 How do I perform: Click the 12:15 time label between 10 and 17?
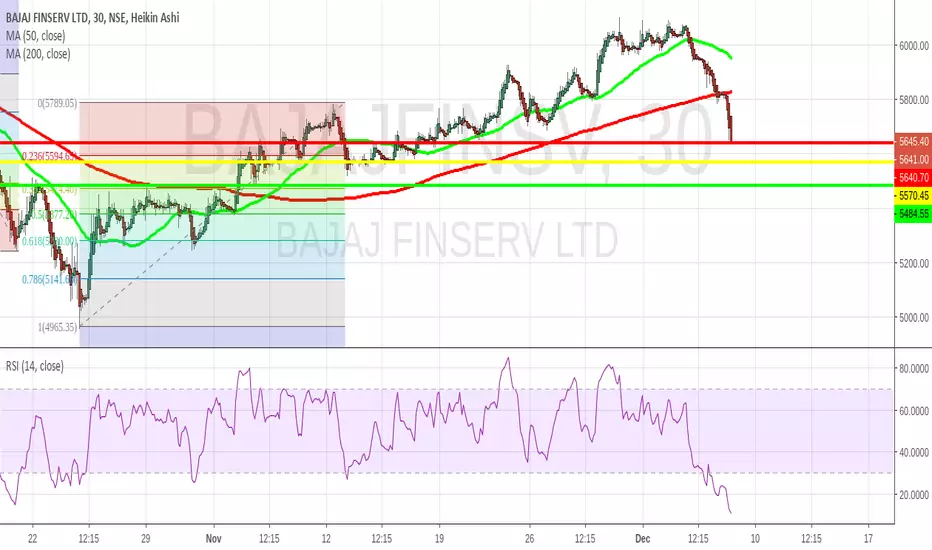pyautogui.click(x=811, y=539)
